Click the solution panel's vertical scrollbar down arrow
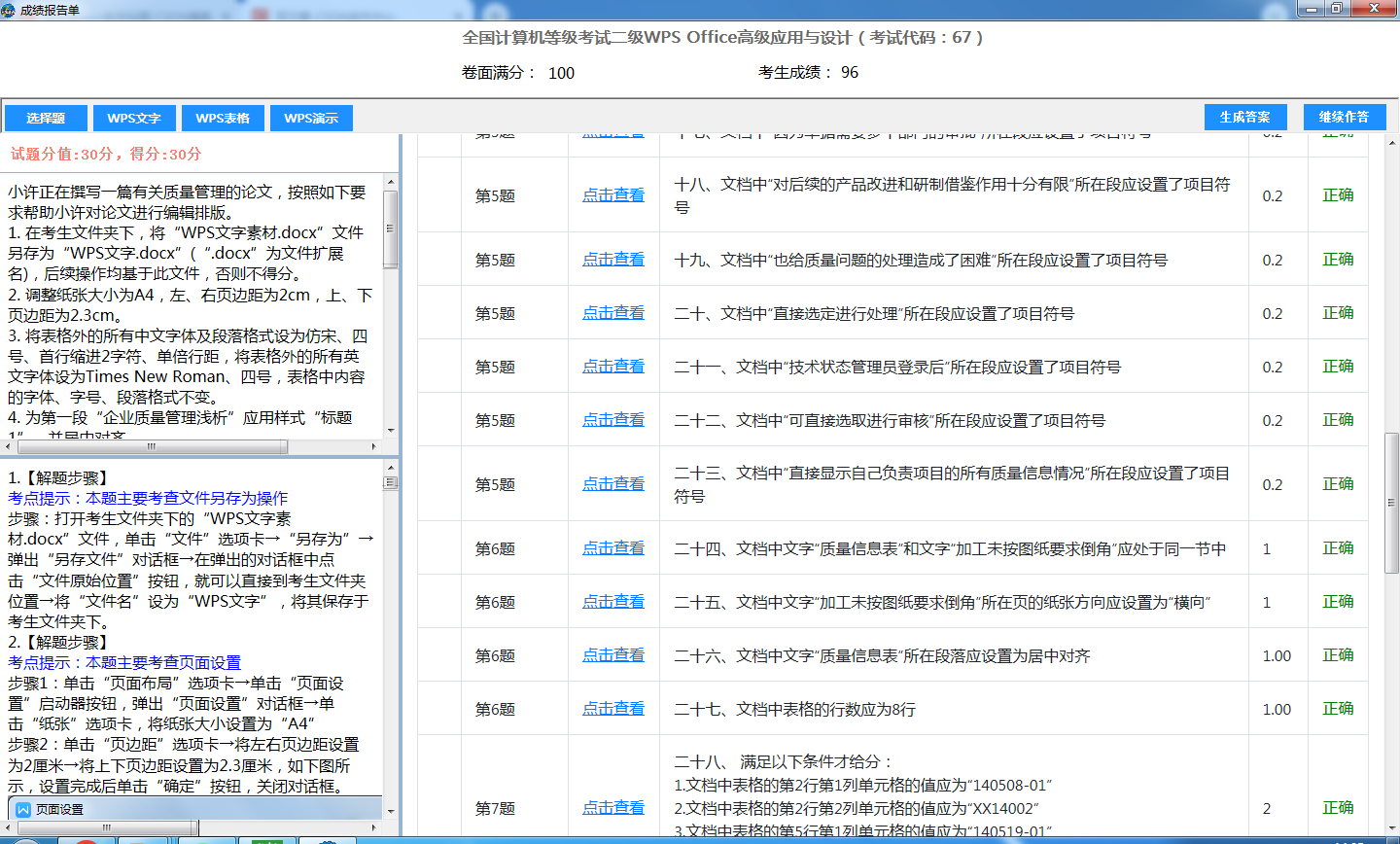This screenshot has width=1400, height=844. click(x=391, y=811)
